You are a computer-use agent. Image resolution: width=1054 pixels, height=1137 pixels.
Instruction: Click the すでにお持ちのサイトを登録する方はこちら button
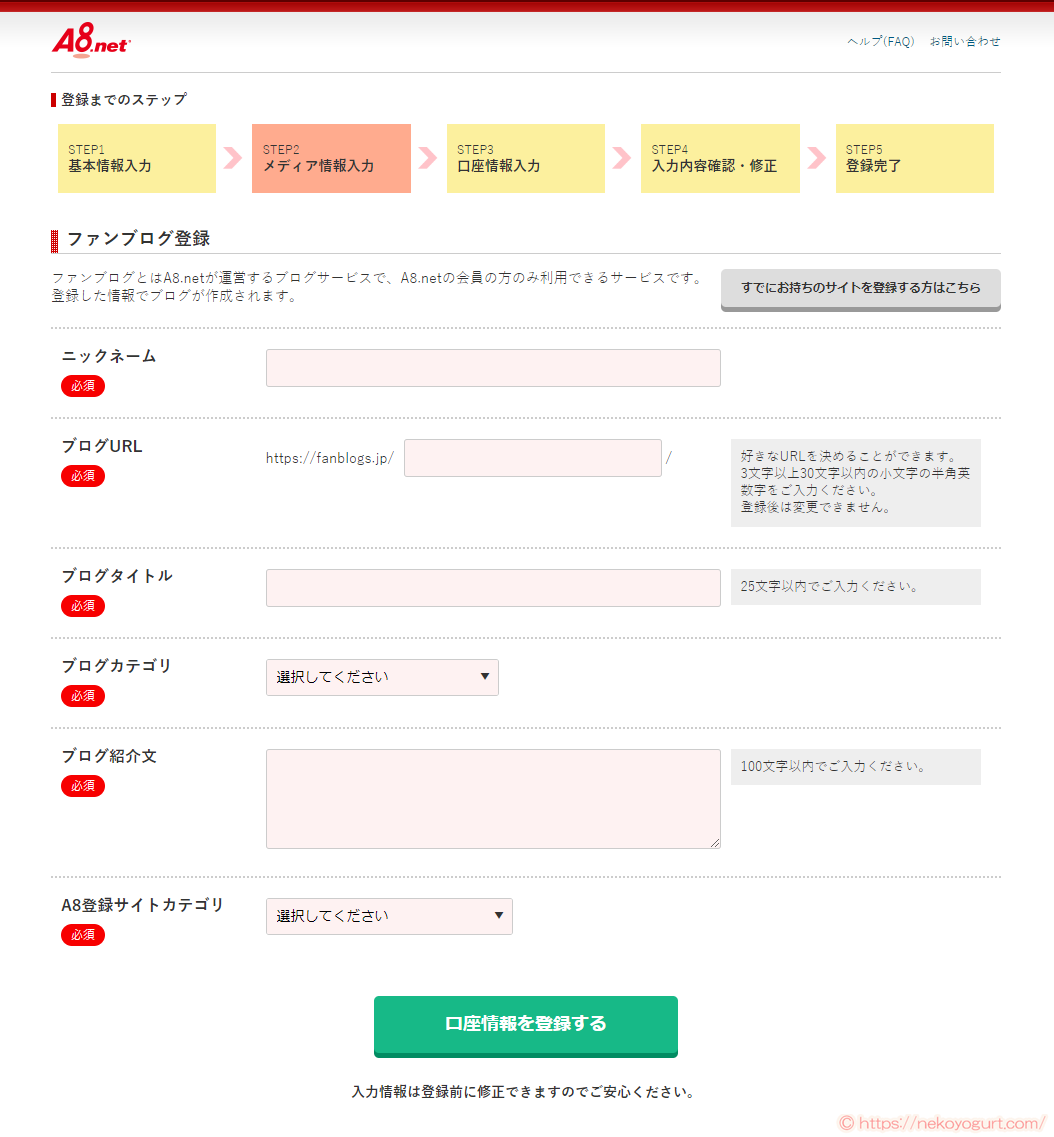pos(860,288)
